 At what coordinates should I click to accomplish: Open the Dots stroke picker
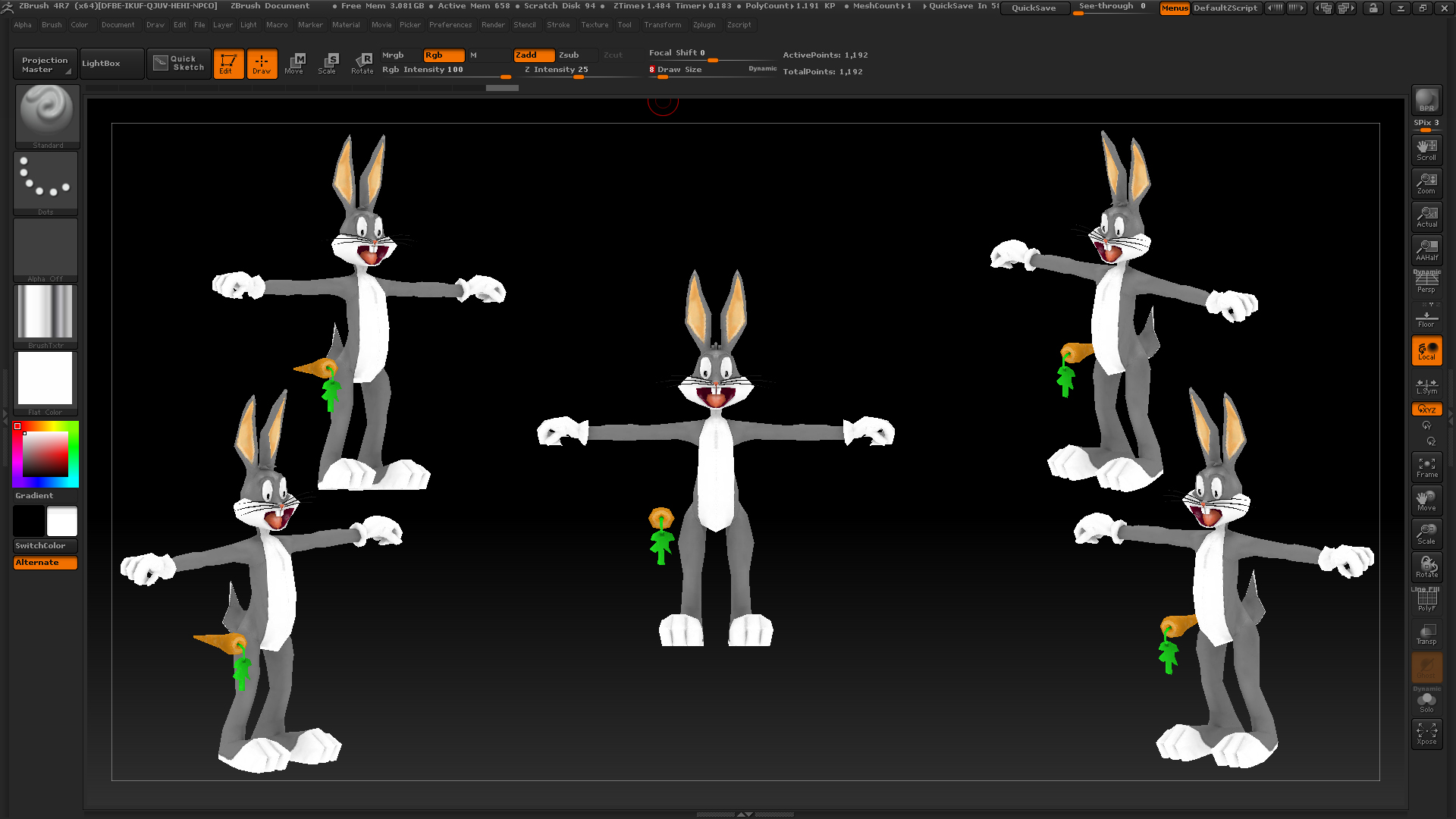point(45,183)
